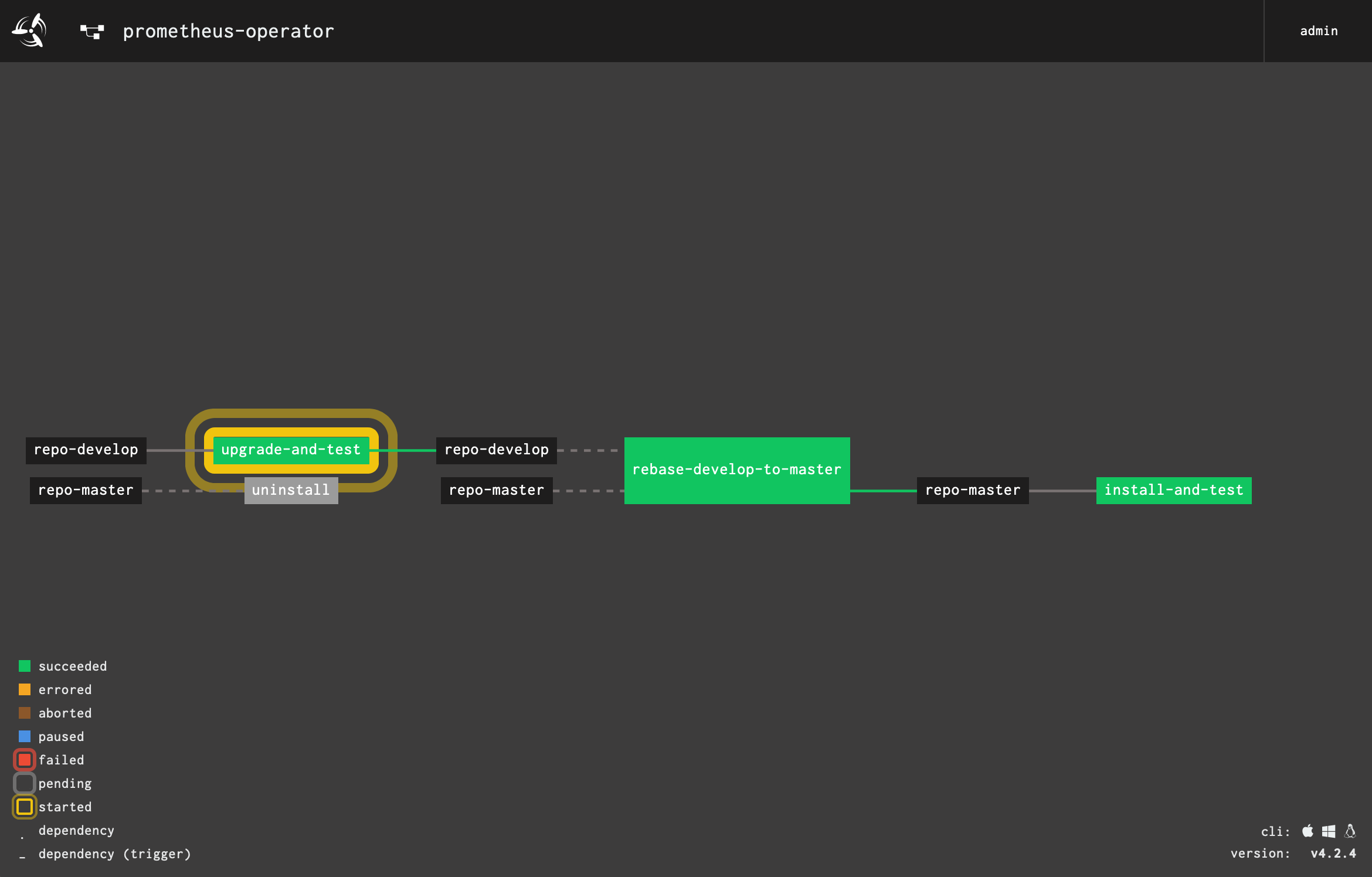
Task: Download the macOS CLI via Apple icon
Action: [x=1308, y=831]
